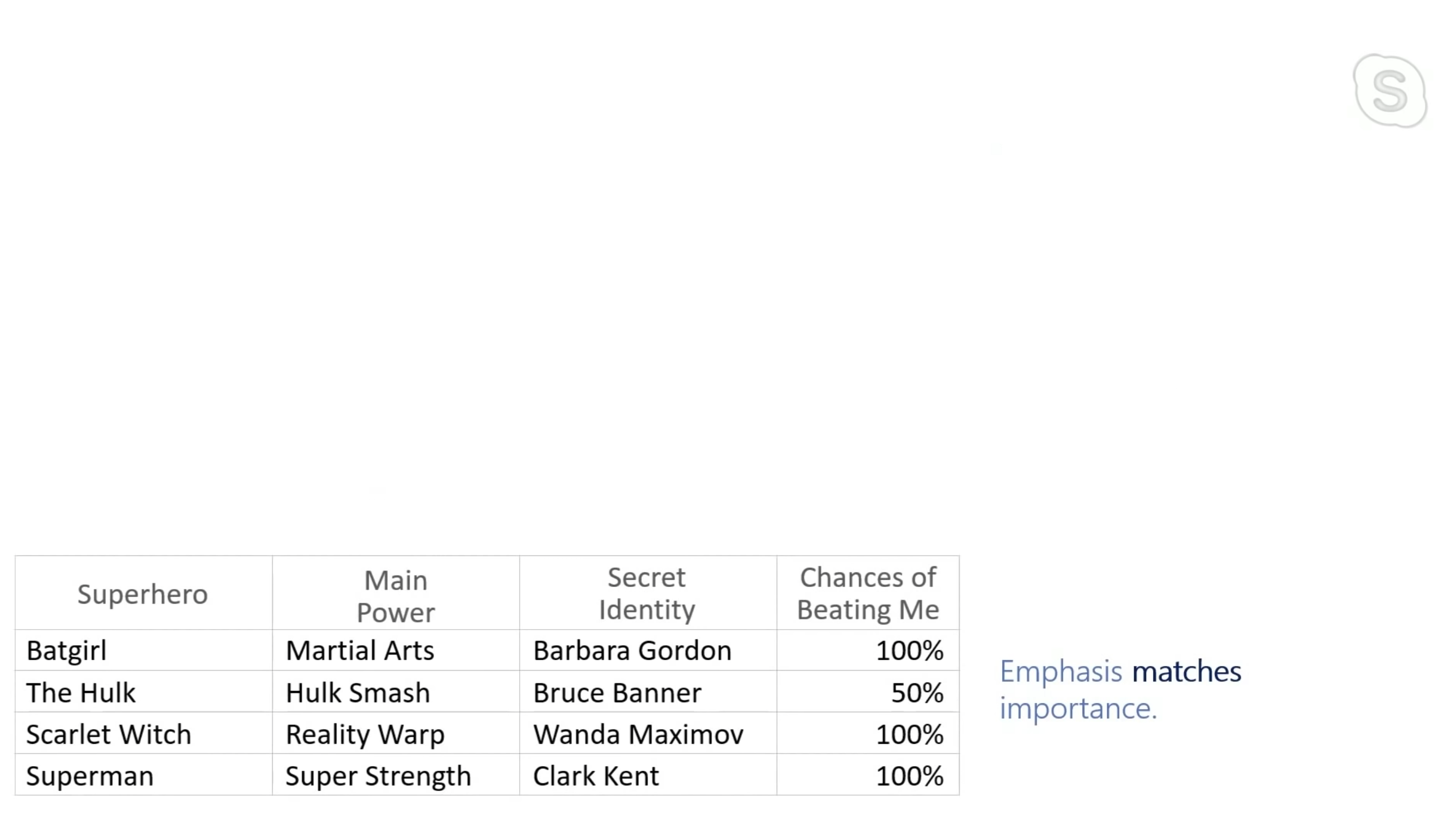Select the Batgirl cell
This screenshot has width=1456, height=818.
(66, 650)
